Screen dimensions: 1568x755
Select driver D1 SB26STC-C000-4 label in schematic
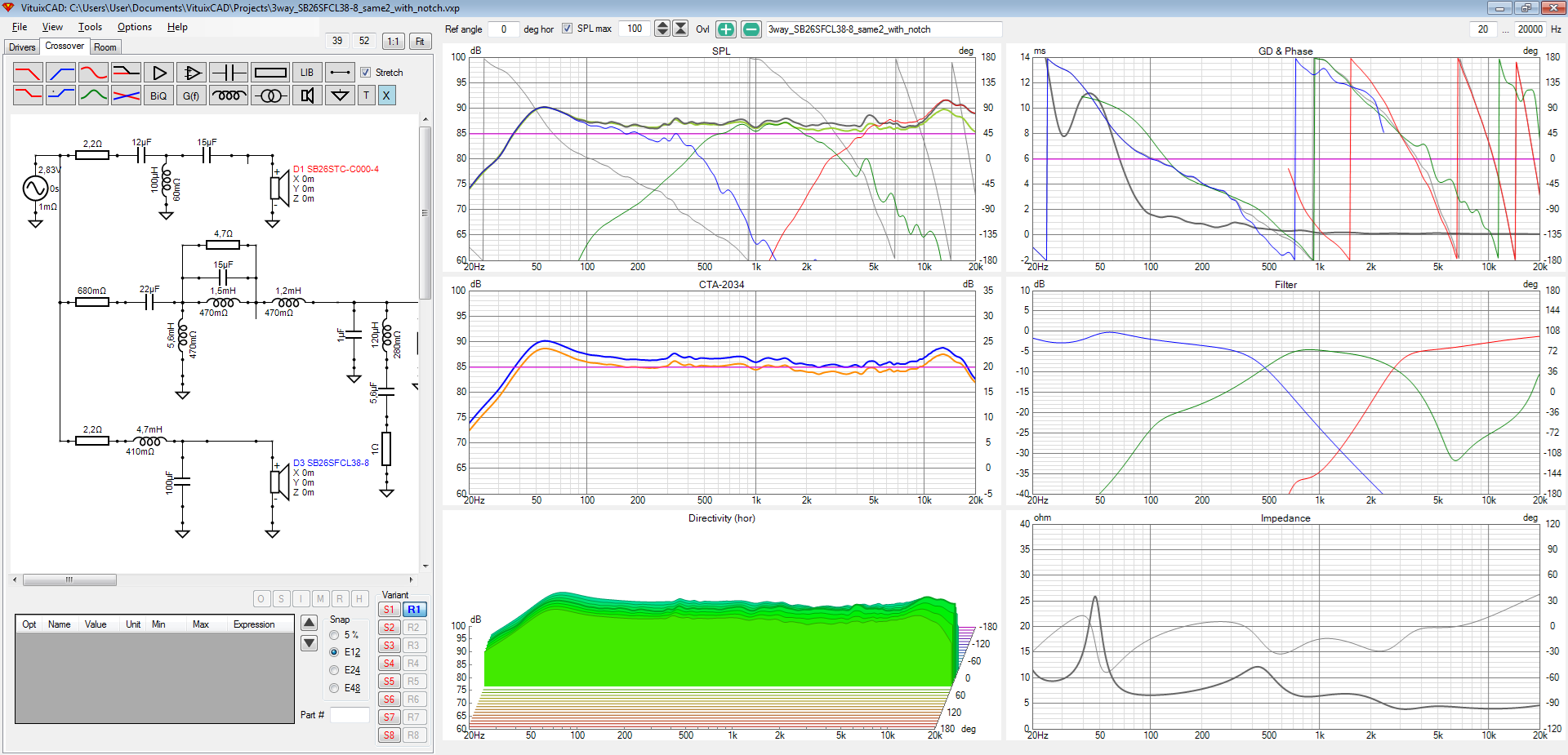pos(336,170)
